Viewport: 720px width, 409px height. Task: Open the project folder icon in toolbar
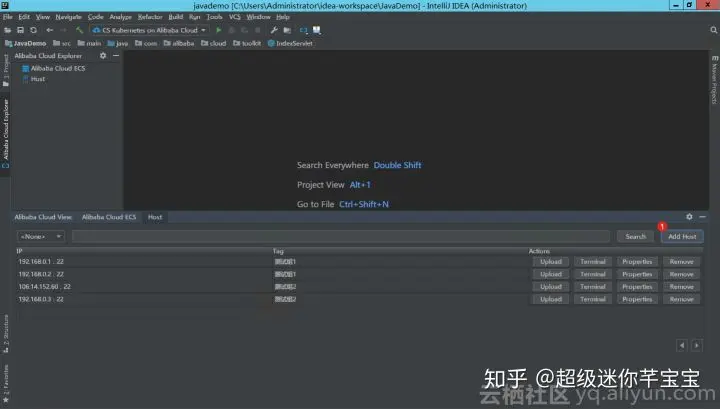(7, 30)
